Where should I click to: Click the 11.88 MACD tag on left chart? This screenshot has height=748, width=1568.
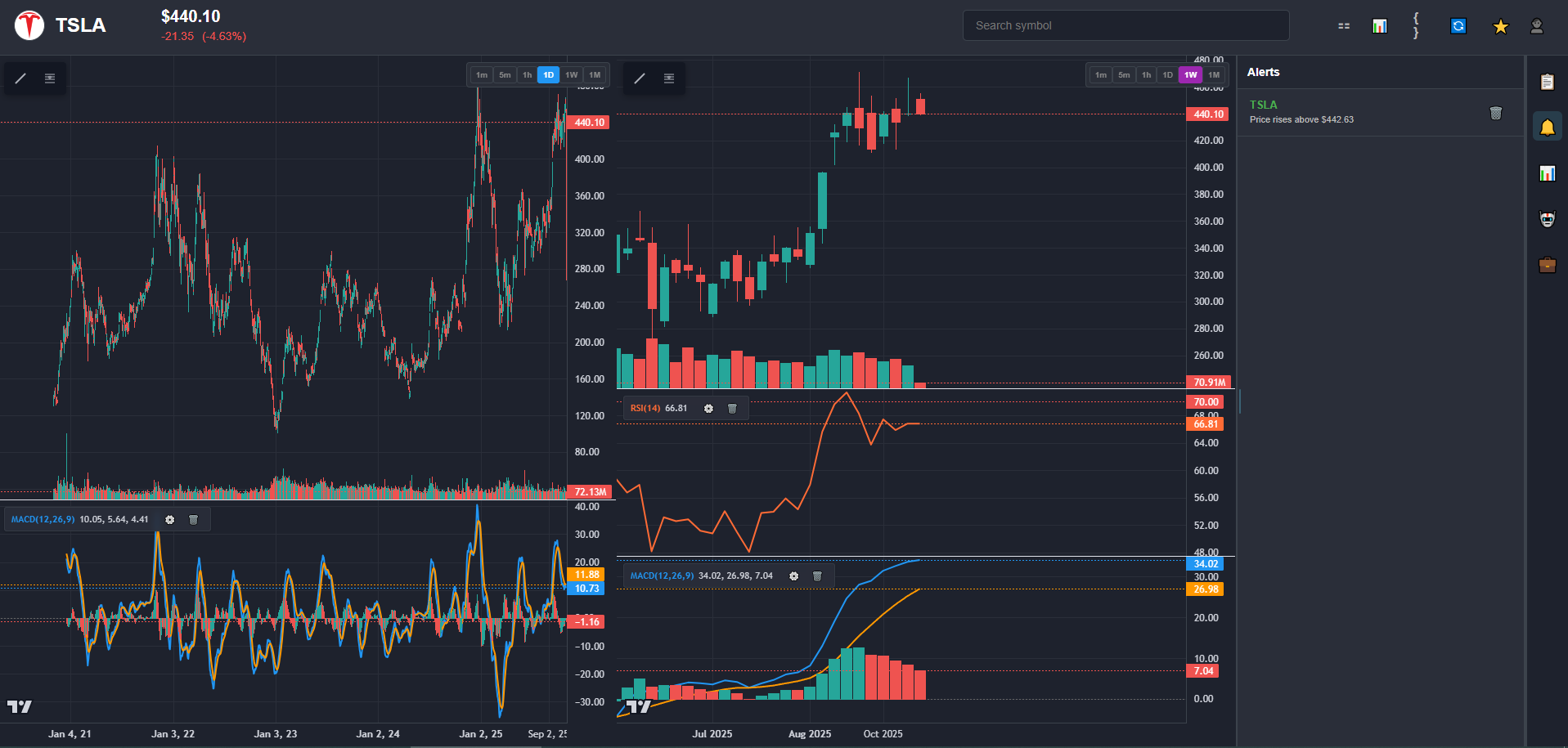(586, 575)
